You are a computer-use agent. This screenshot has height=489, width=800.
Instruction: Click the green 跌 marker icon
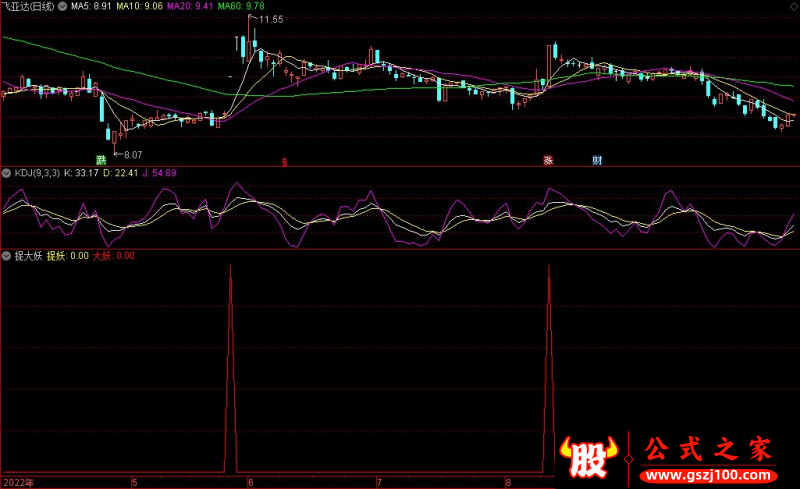click(x=101, y=160)
